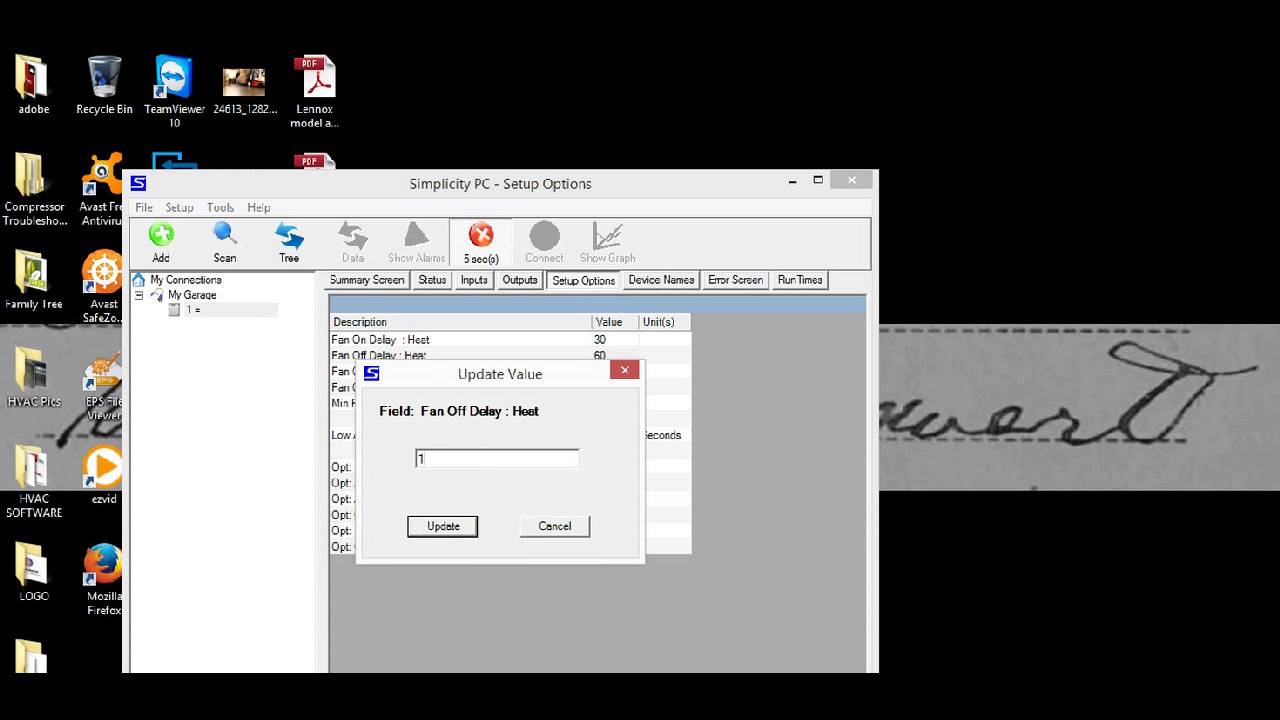This screenshot has width=1280, height=720.
Task: Maximize the Simplicity PC window
Action: 818,180
